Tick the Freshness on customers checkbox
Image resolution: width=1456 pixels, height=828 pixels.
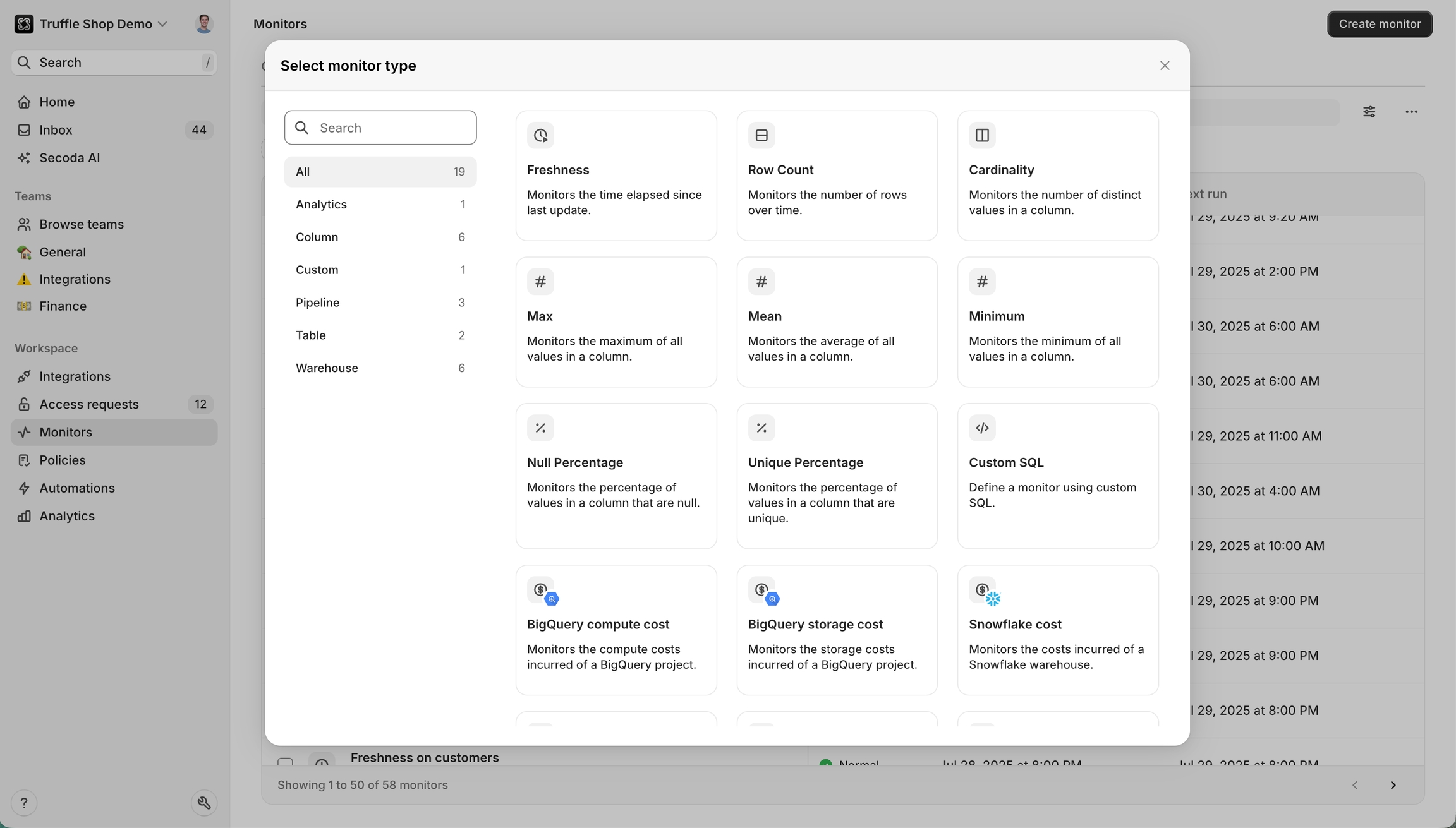tap(285, 761)
